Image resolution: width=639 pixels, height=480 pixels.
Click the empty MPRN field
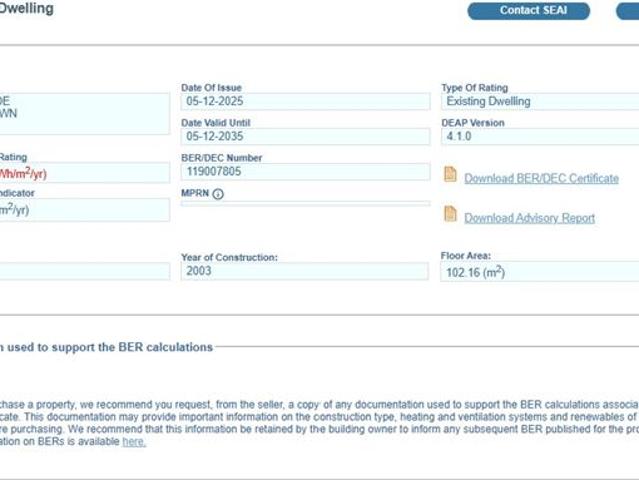305,204
